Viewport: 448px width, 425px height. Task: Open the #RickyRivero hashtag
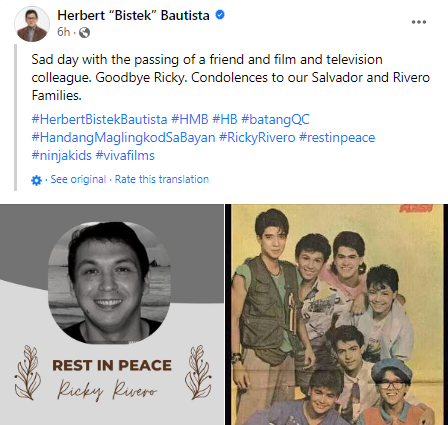click(x=257, y=138)
